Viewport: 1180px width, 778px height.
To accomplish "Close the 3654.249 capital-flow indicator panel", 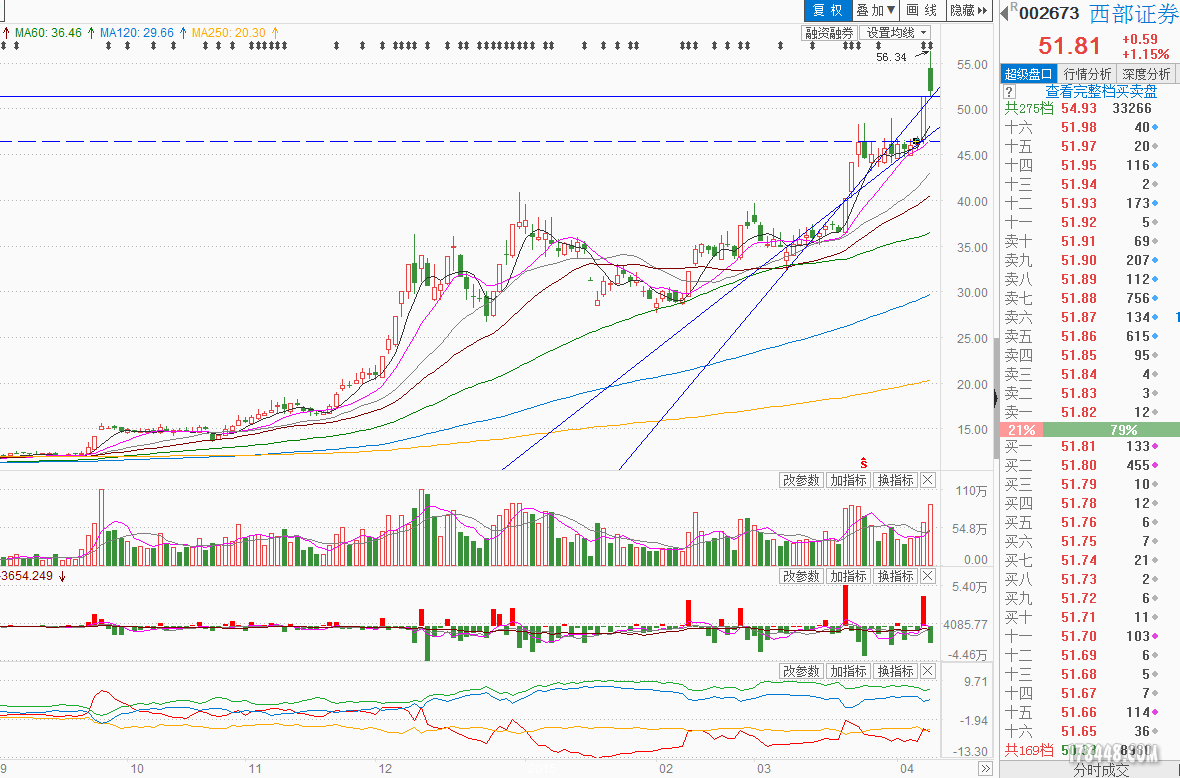I will [928, 576].
